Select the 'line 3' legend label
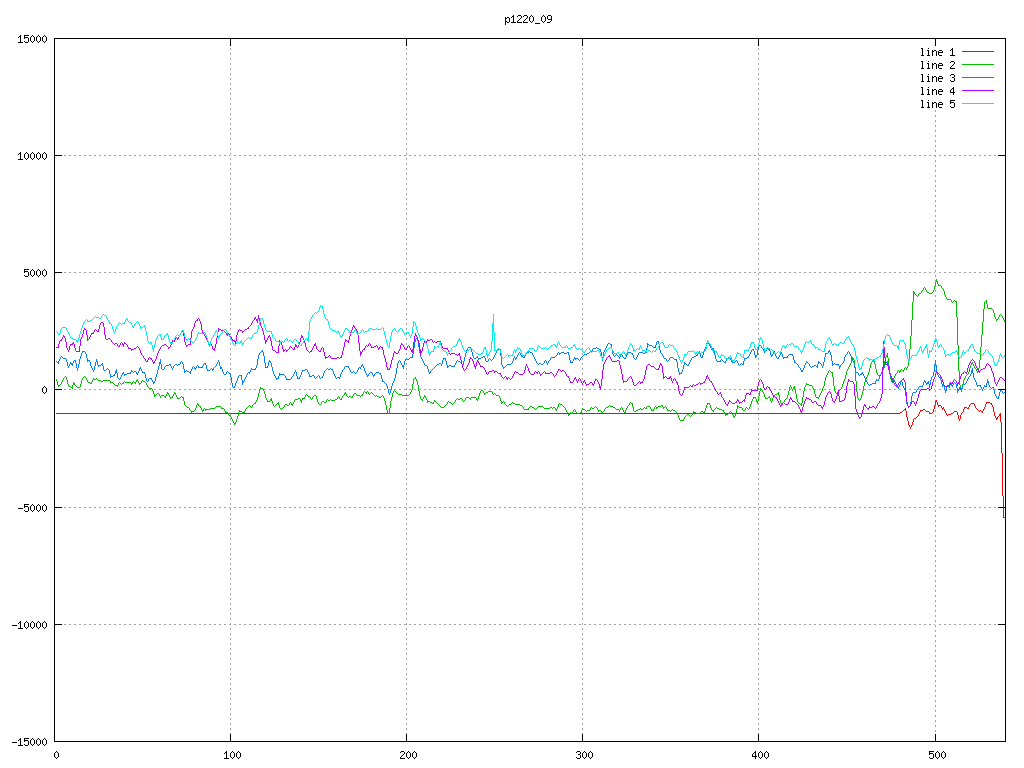This screenshot has width=1024, height=768. (937, 78)
